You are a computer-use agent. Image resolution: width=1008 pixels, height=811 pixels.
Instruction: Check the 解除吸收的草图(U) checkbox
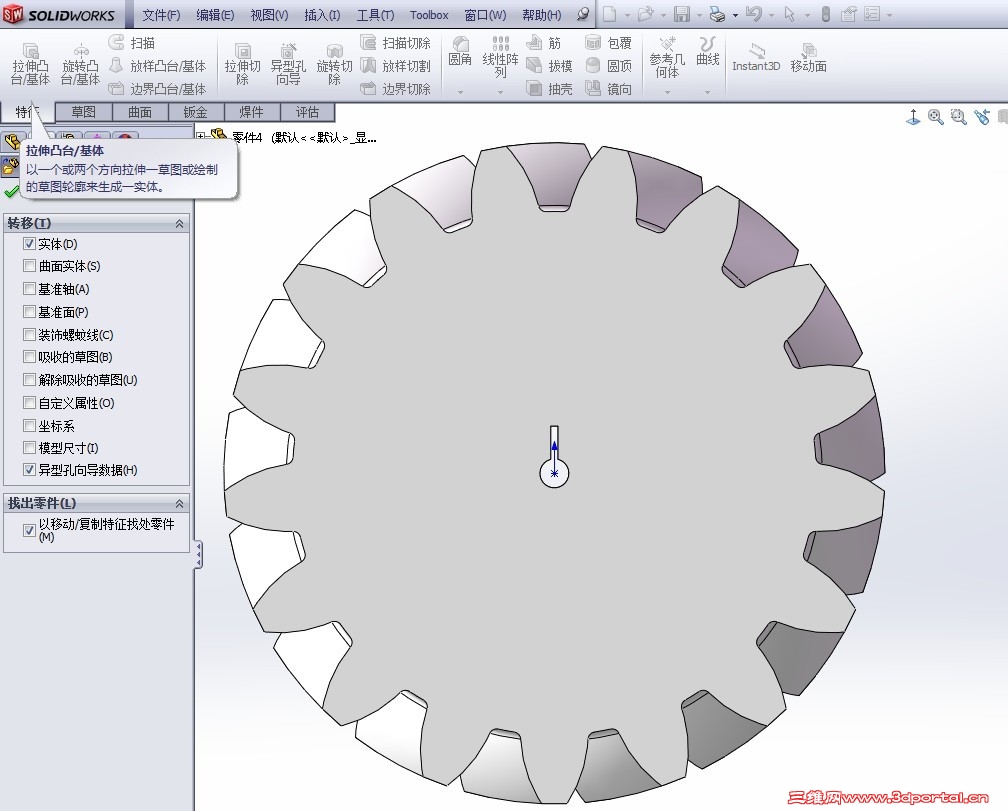click(x=29, y=380)
